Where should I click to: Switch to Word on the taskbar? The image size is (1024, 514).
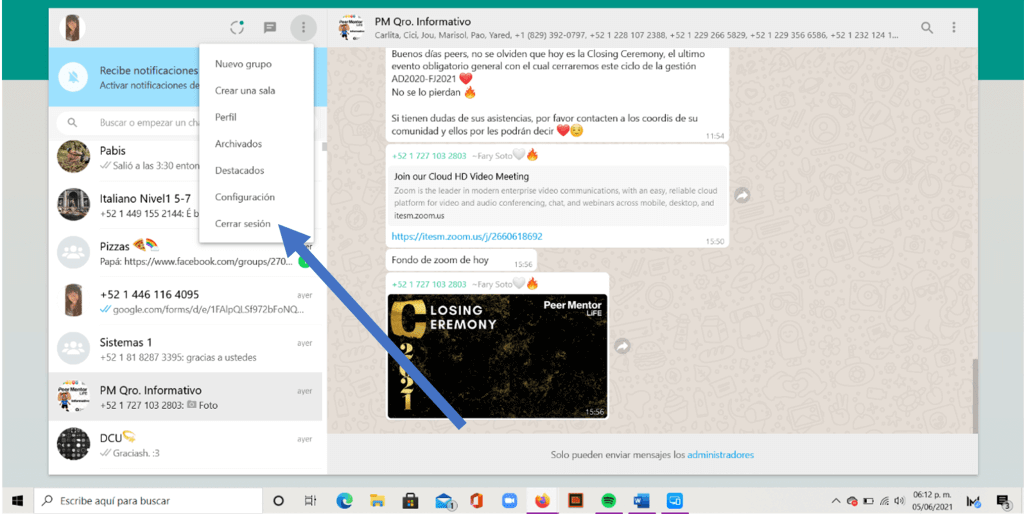coord(641,501)
